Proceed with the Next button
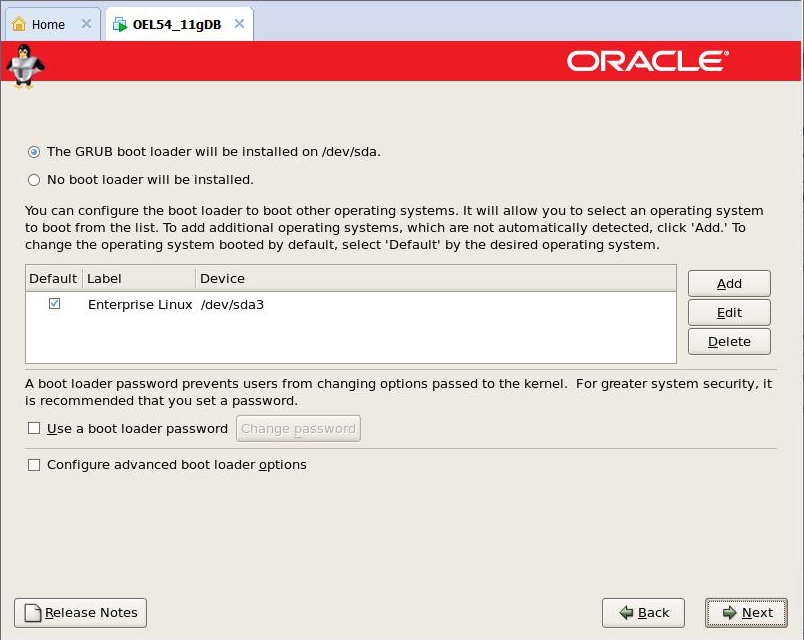The width and height of the screenshot is (804, 640). coord(746,613)
